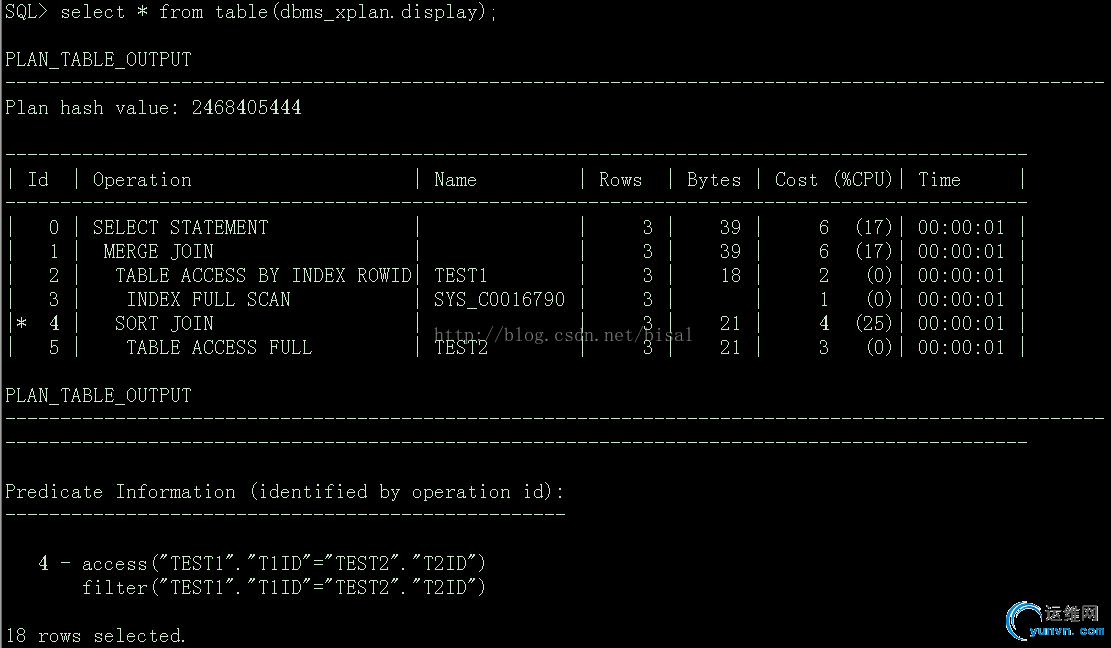Click the "18 rows selected." message
Screen dimensions: 1111x648
point(96,635)
